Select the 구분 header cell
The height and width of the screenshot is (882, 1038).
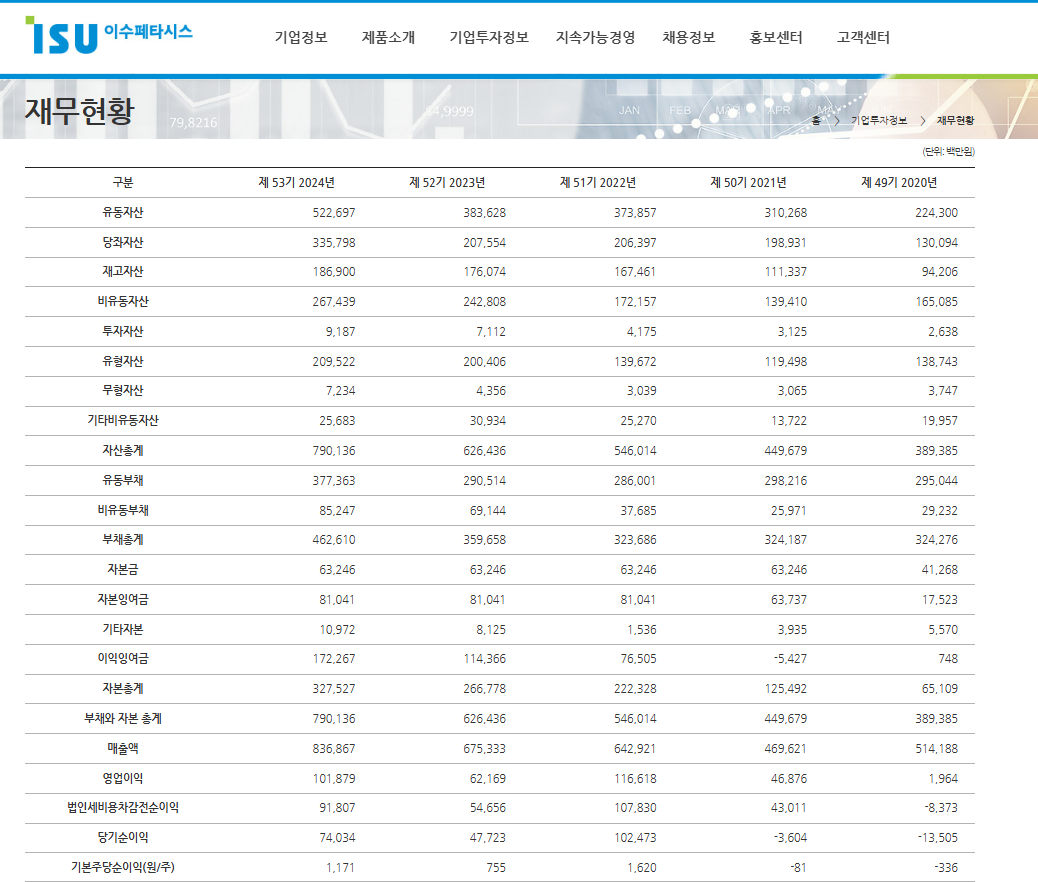point(120,183)
